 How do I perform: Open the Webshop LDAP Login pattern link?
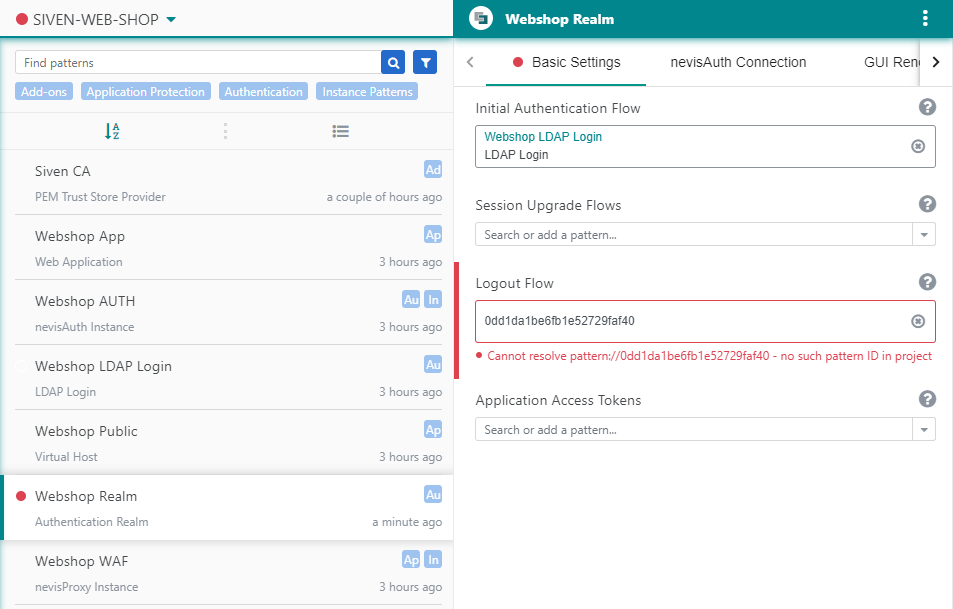543,137
